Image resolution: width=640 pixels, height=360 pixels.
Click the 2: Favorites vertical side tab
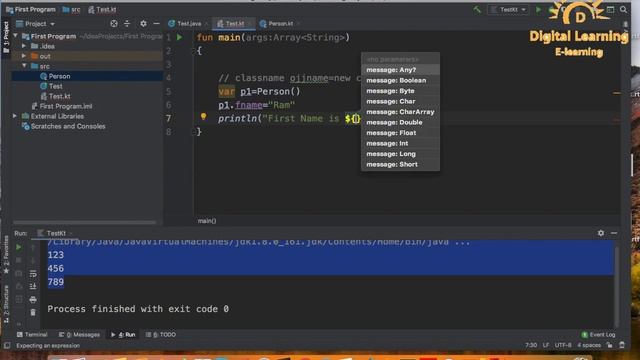pyautogui.click(x=6, y=255)
